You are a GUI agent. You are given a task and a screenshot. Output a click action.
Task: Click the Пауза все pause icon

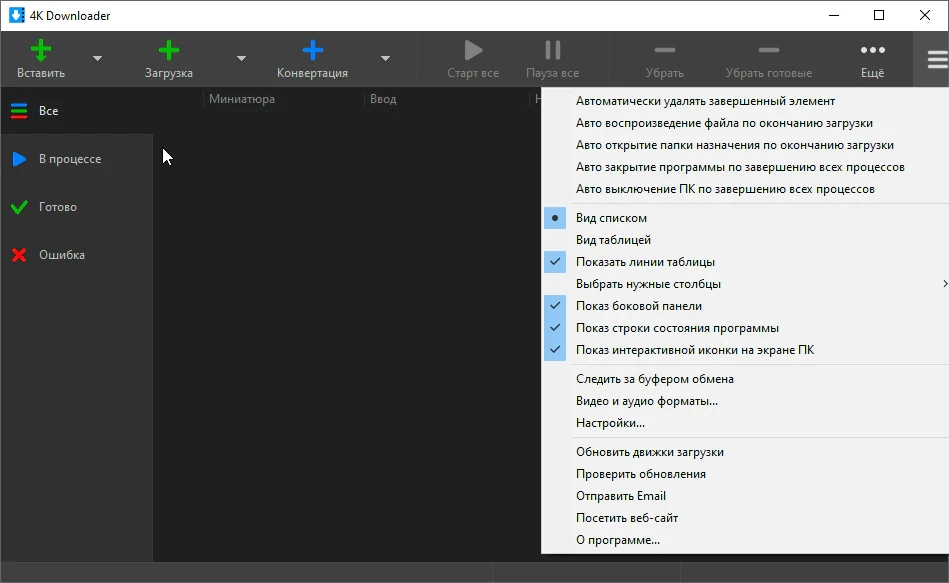tap(553, 50)
